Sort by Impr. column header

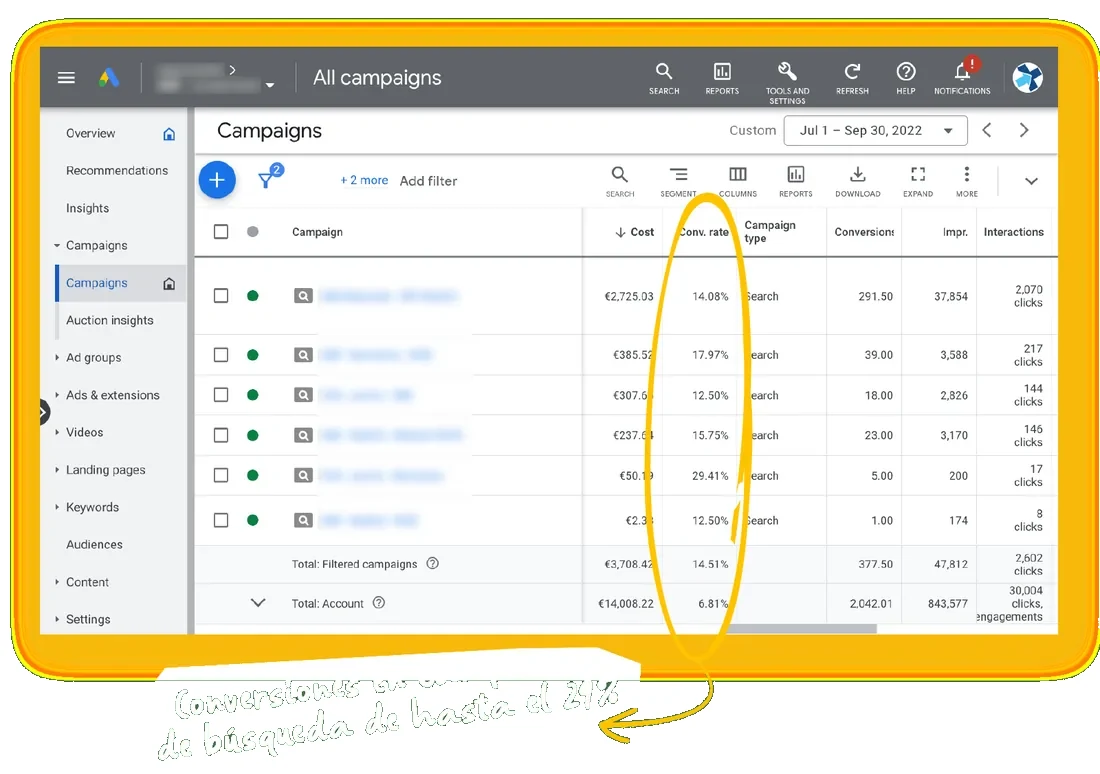[x=955, y=232]
